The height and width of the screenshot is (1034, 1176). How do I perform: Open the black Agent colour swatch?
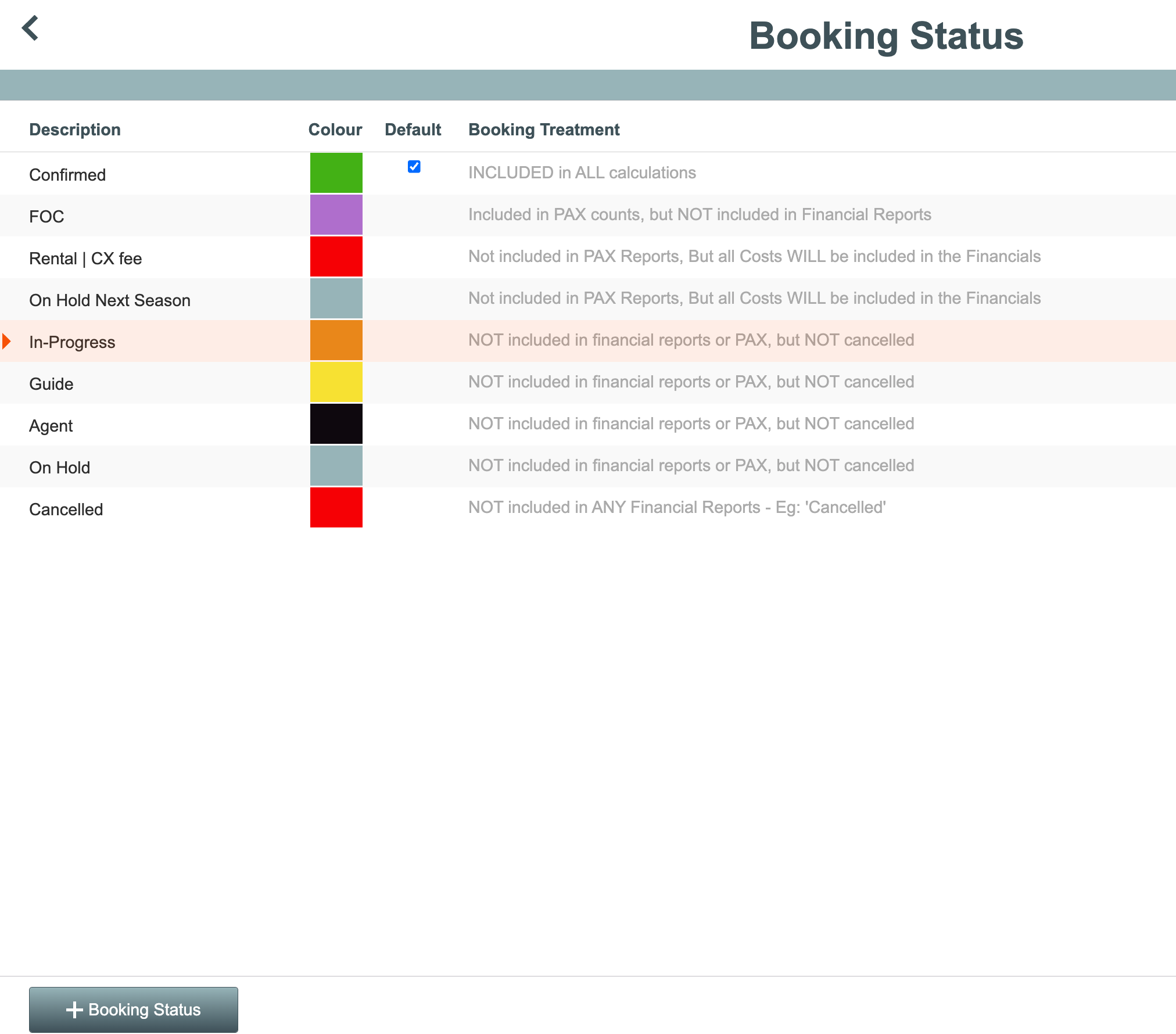tap(336, 424)
